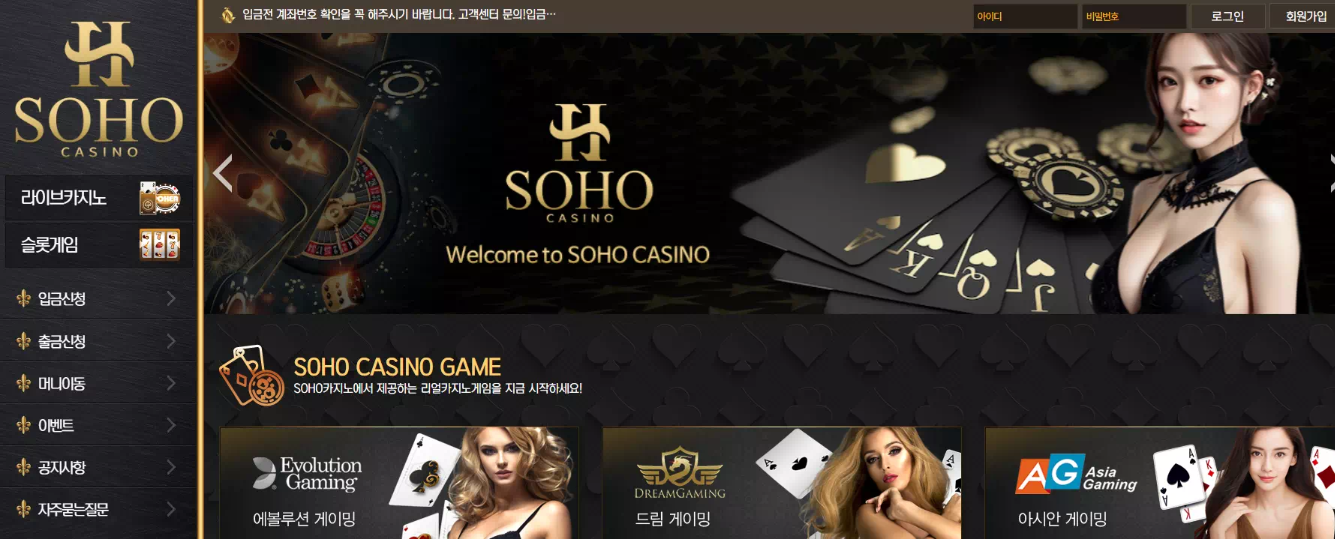
Task: Open the 드림 게이밍 game card
Action: pyautogui.click(x=782, y=484)
